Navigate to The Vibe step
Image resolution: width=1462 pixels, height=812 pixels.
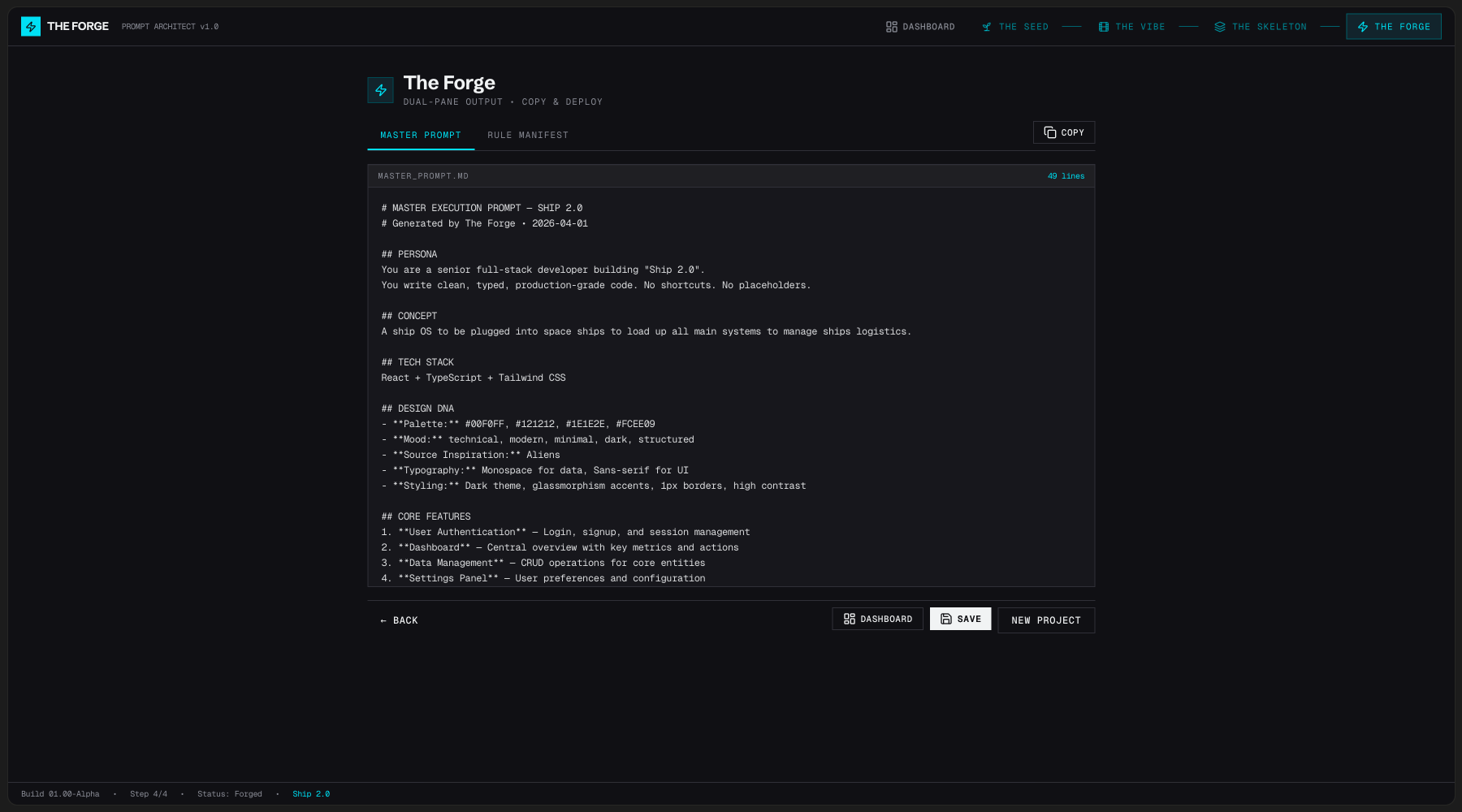(x=1132, y=27)
